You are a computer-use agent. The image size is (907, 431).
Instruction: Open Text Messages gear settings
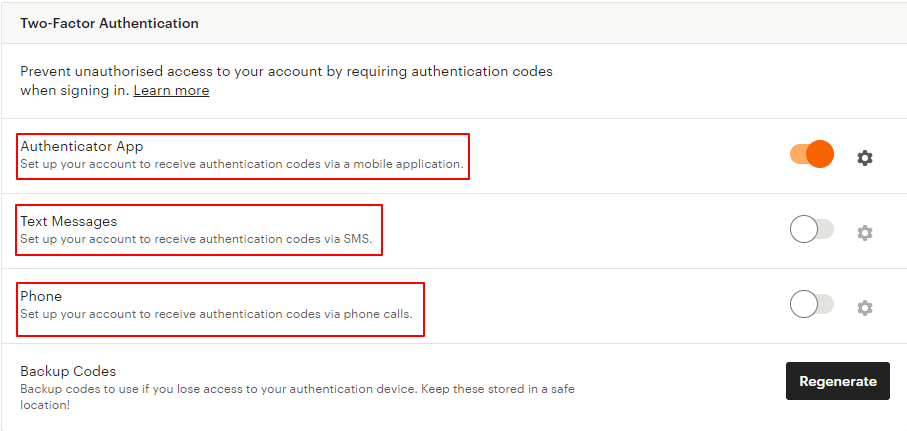point(864,233)
